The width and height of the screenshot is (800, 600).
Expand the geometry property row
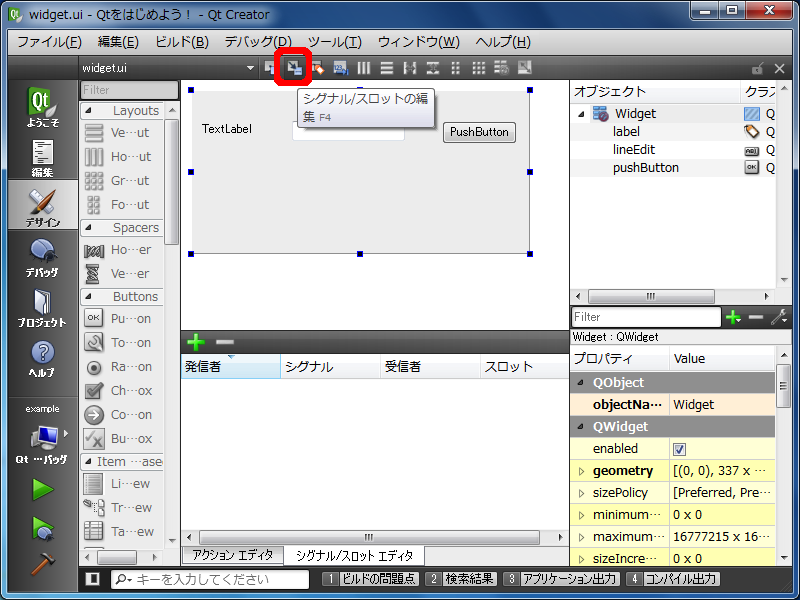click(581, 471)
